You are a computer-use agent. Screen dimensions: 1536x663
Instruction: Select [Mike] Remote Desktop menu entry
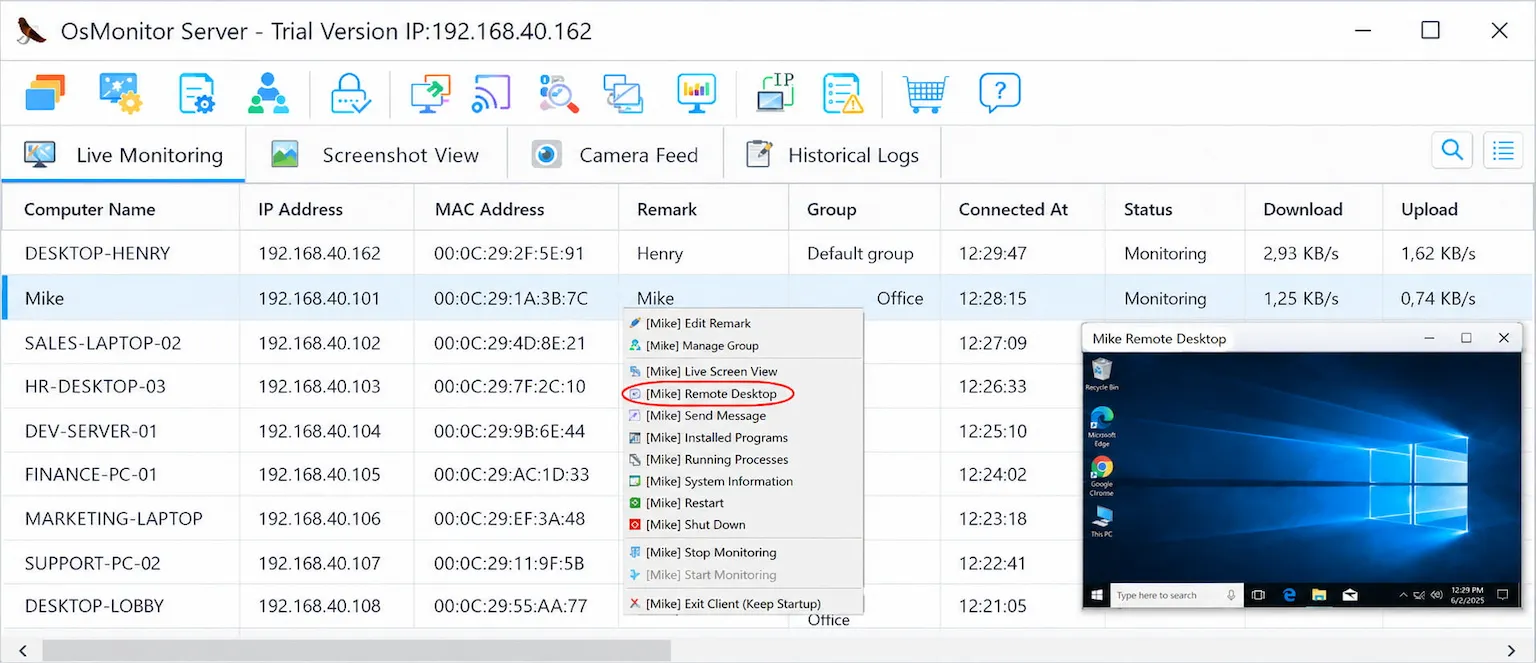coord(742,393)
